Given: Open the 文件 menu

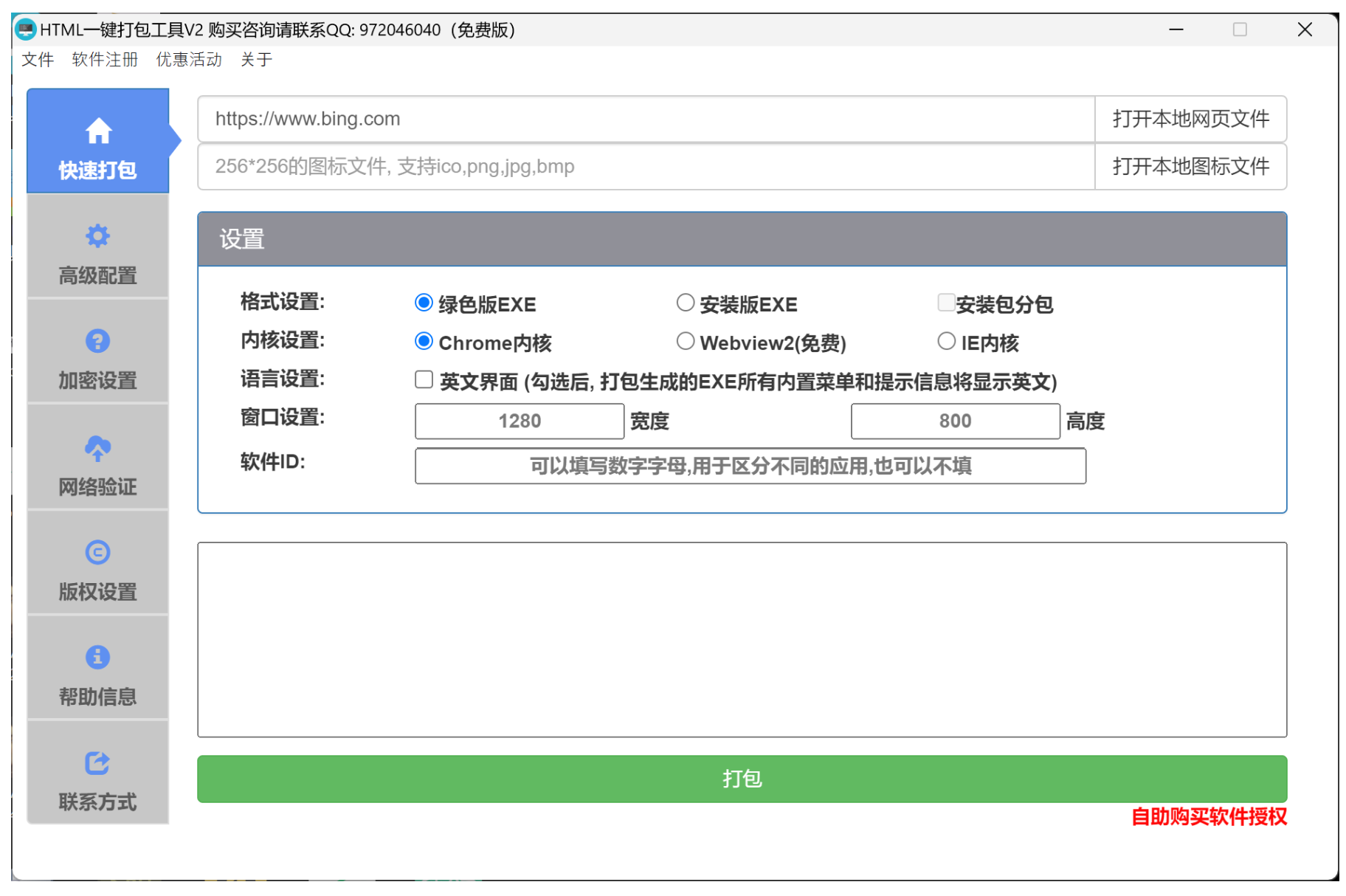Looking at the screenshot, I should click(x=38, y=60).
